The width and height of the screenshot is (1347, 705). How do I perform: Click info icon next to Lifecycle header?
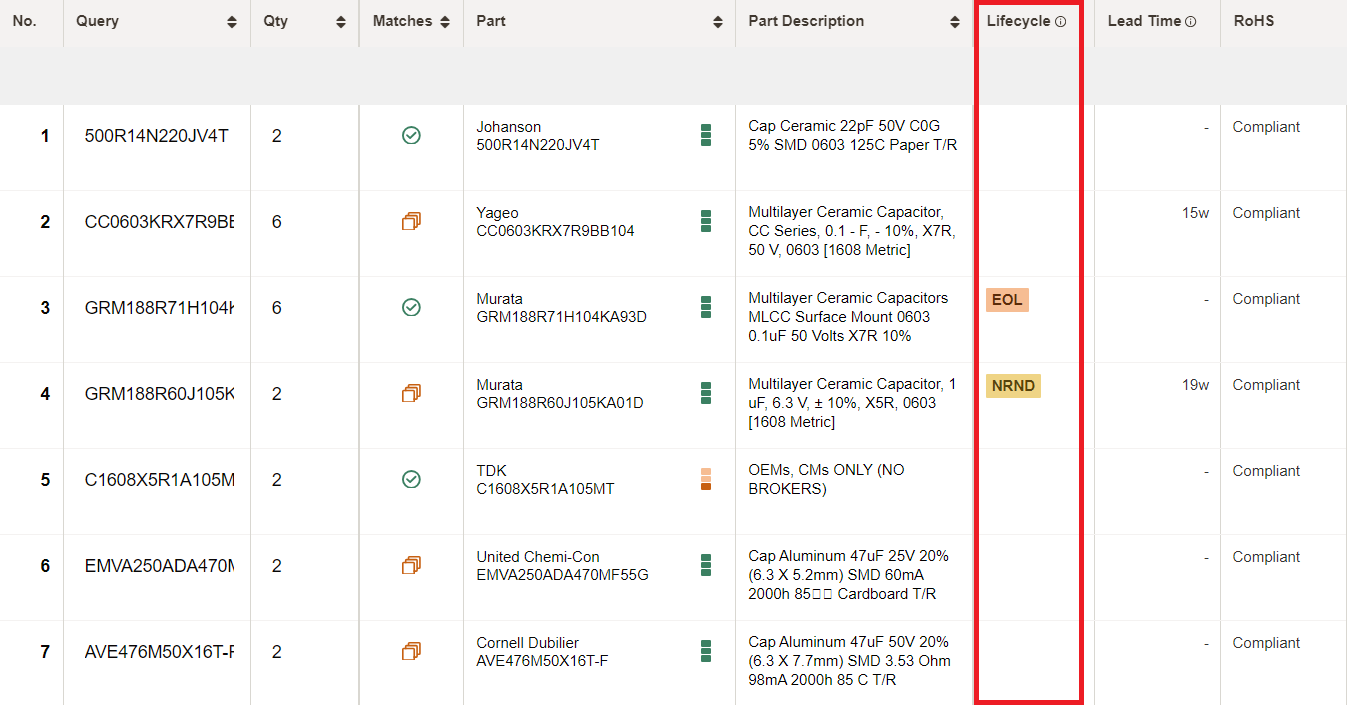click(x=1061, y=21)
